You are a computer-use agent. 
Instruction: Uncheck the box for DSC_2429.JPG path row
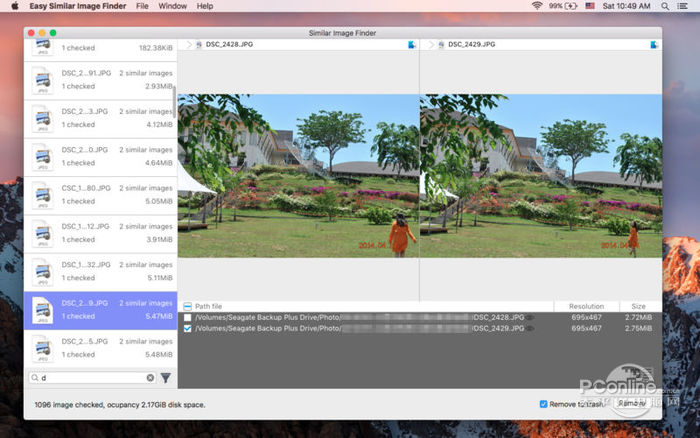pyautogui.click(x=188, y=328)
